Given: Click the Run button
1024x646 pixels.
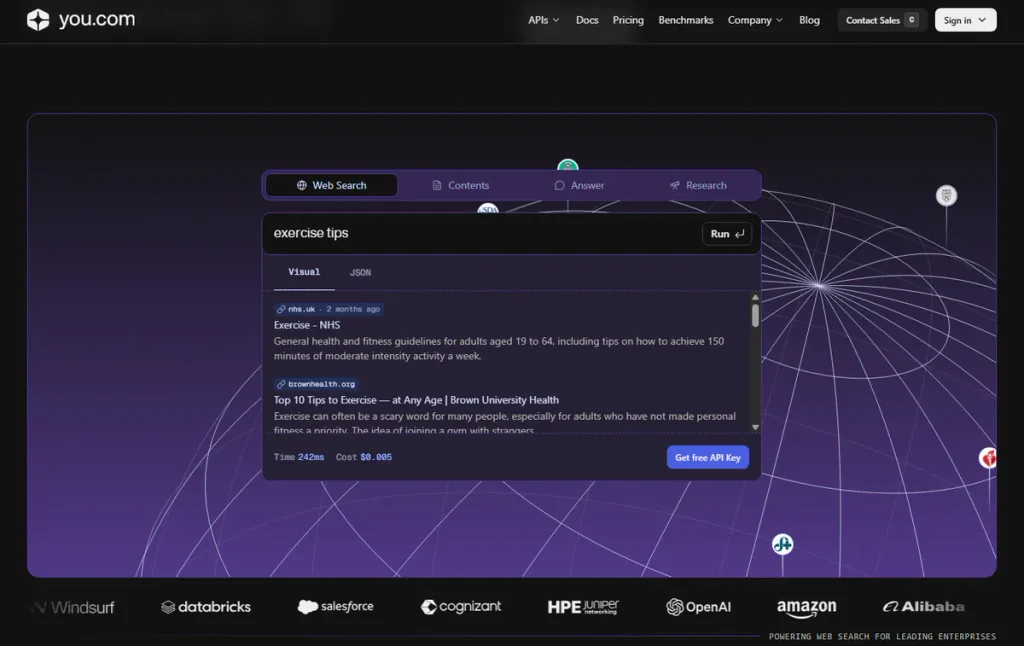Looking at the screenshot, I should (x=727, y=234).
